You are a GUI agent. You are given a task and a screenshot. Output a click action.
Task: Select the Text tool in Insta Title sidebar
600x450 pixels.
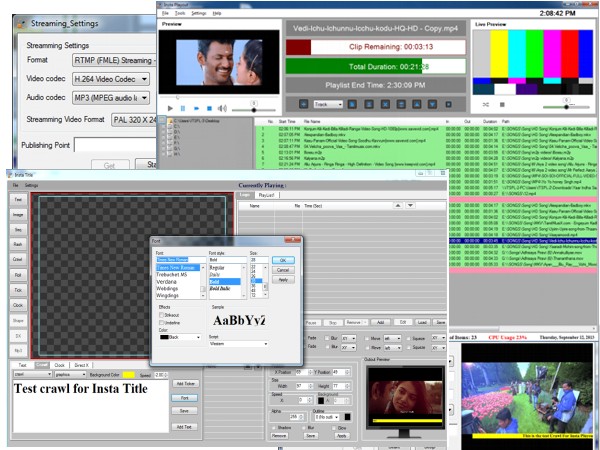(18, 199)
